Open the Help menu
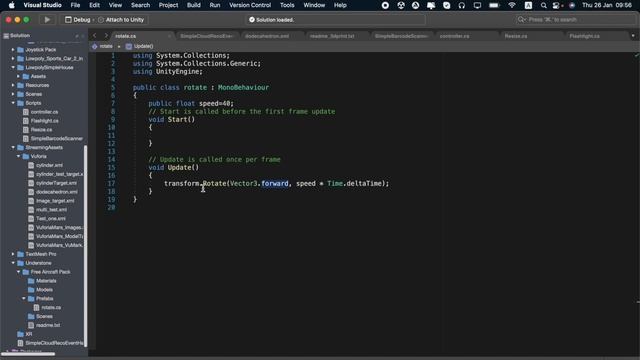This screenshot has height=360, width=640. pyautogui.click(x=340, y=5)
